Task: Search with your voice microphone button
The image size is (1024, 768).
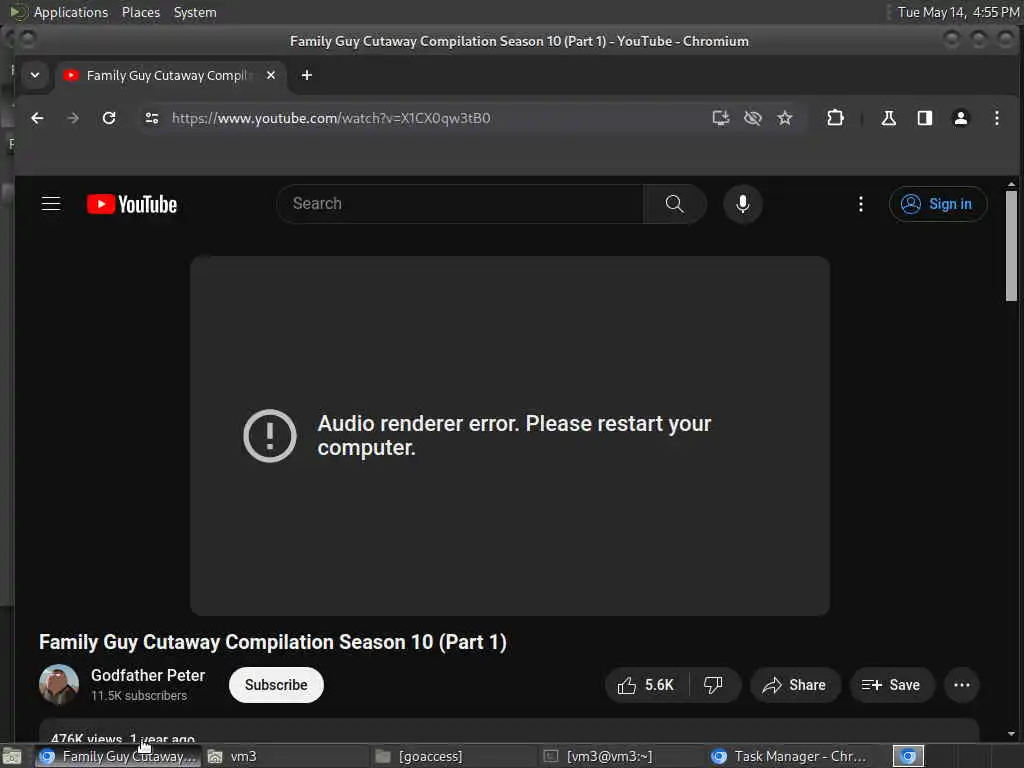Action: point(743,204)
